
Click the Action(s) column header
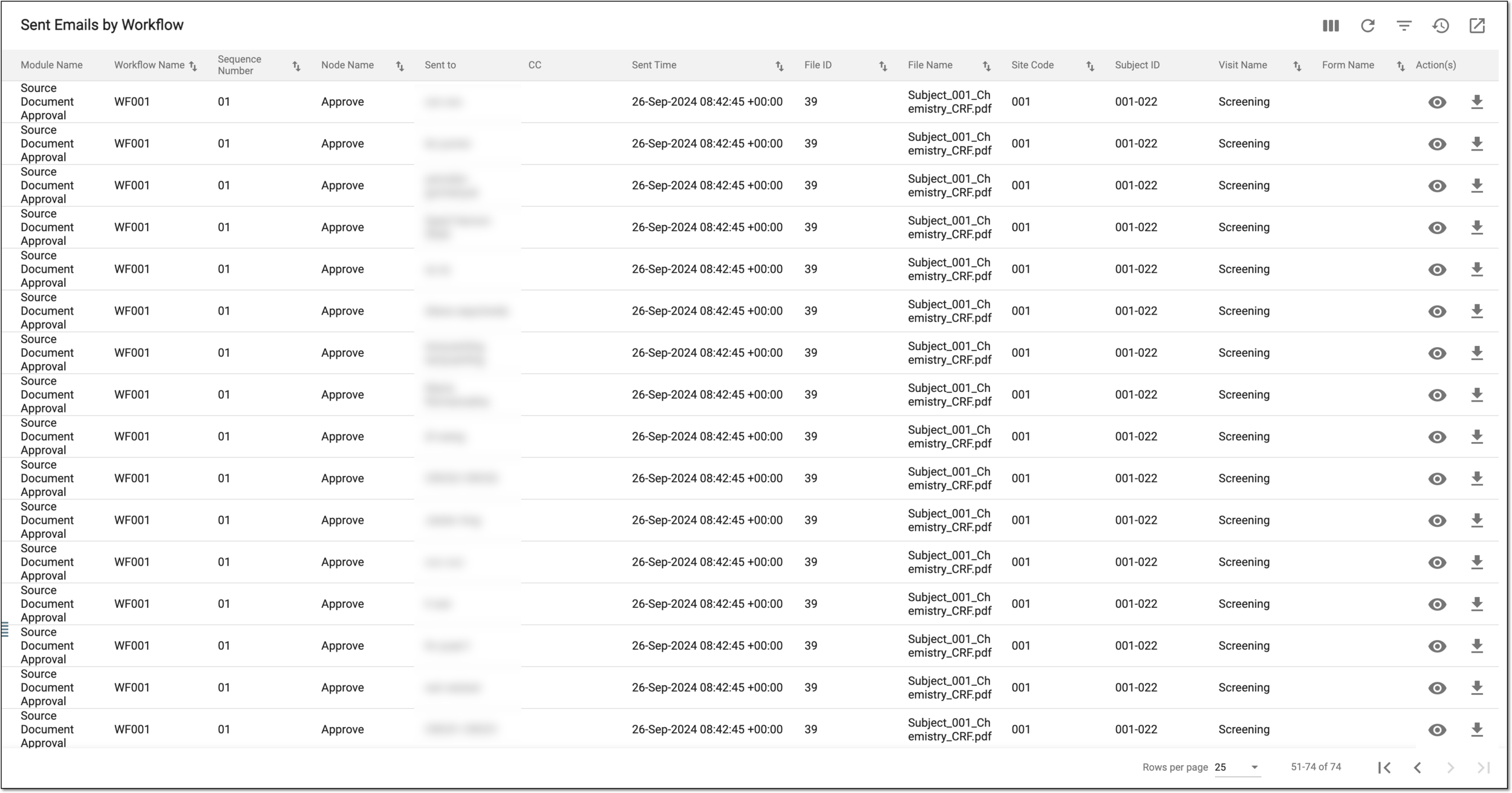(1436, 65)
